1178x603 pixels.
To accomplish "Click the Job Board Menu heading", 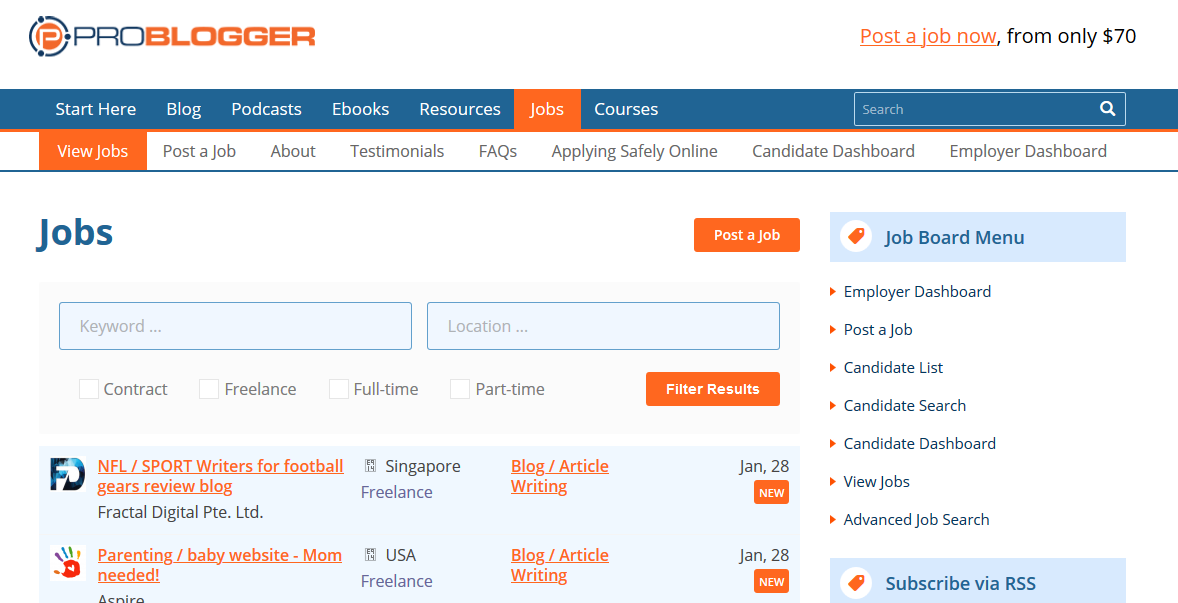I will tap(954, 237).
